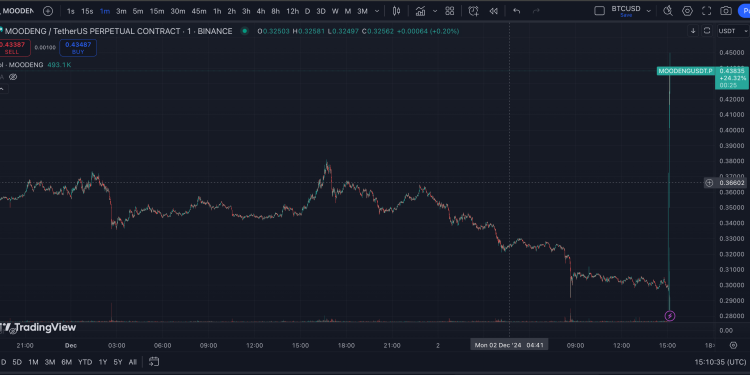The height and width of the screenshot is (375, 750).
Task: Start bar replay with the rewind icon
Action: pos(494,11)
